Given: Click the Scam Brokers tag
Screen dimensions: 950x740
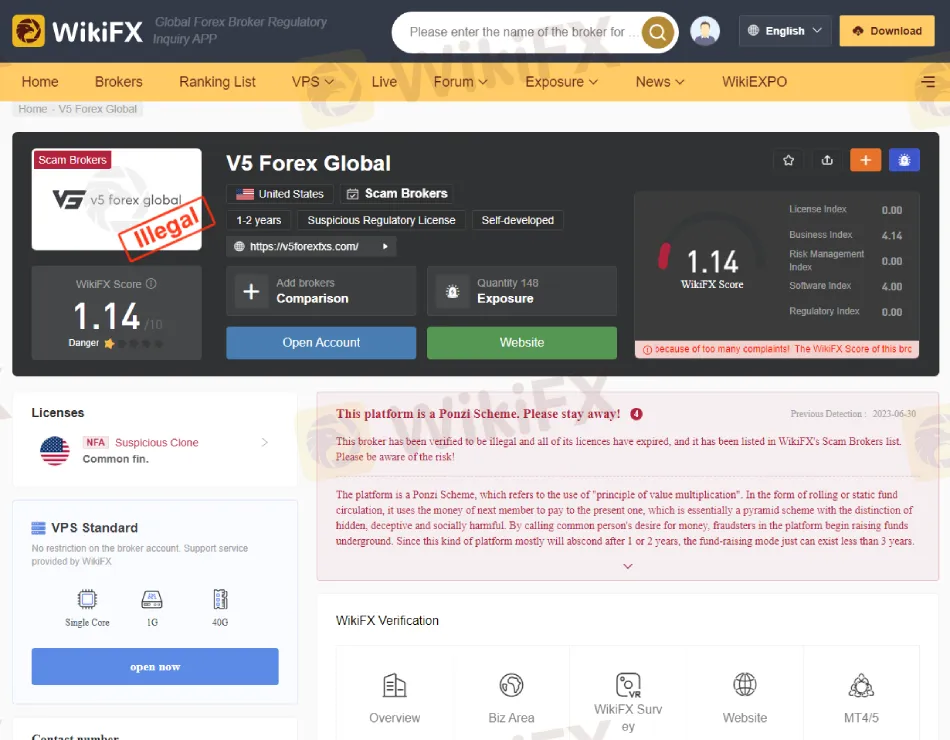Looking at the screenshot, I should point(397,193).
